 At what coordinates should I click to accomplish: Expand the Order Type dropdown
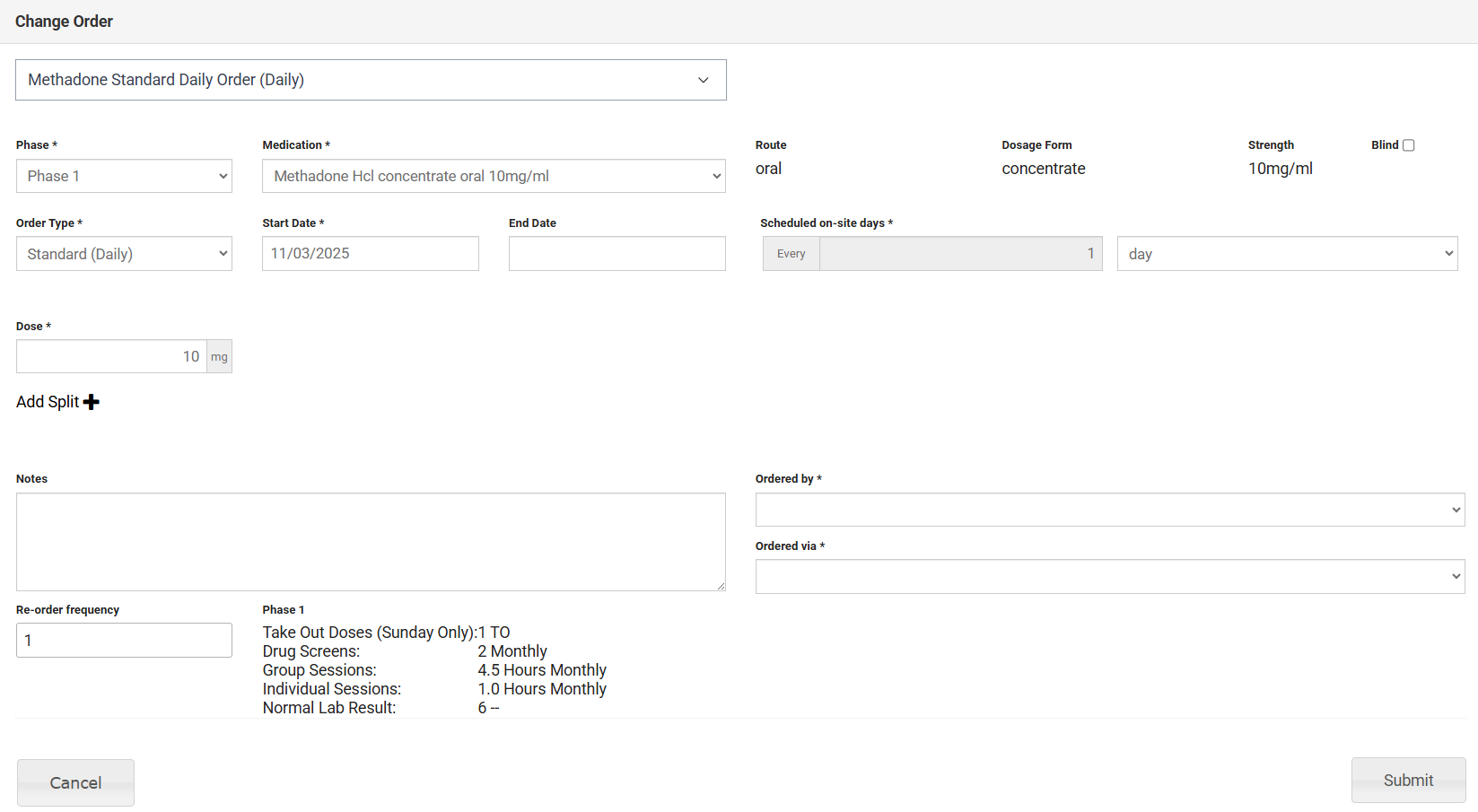[124, 254]
